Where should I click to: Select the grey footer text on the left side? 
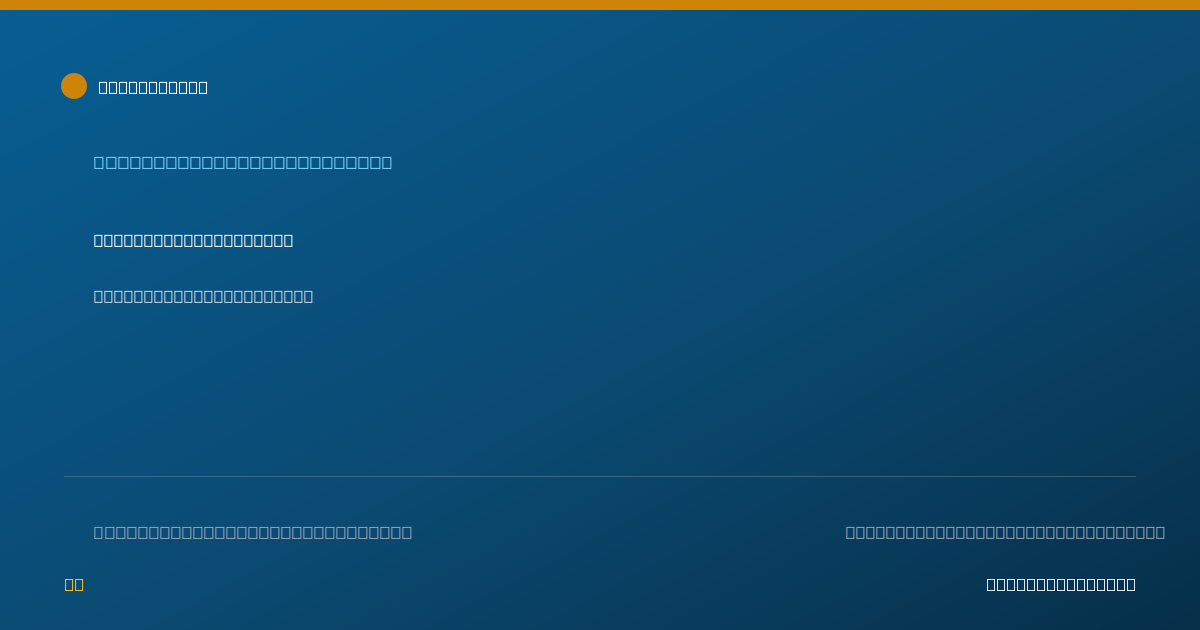coord(253,532)
